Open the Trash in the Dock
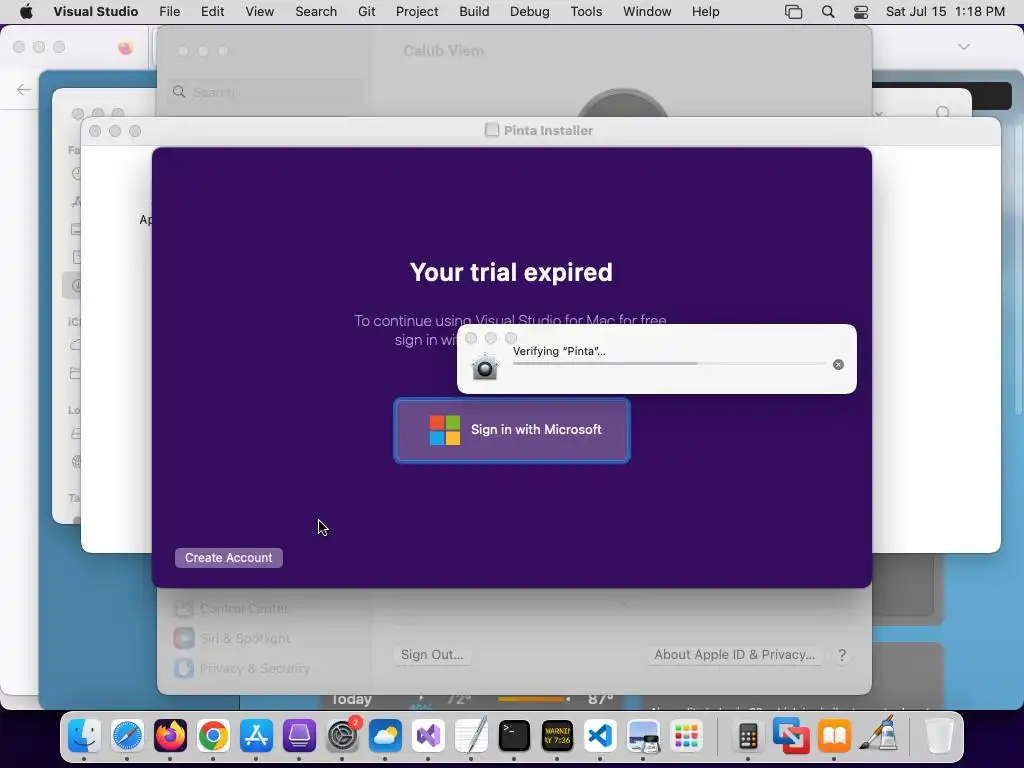Image resolution: width=1024 pixels, height=768 pixels. coord(939,736)
